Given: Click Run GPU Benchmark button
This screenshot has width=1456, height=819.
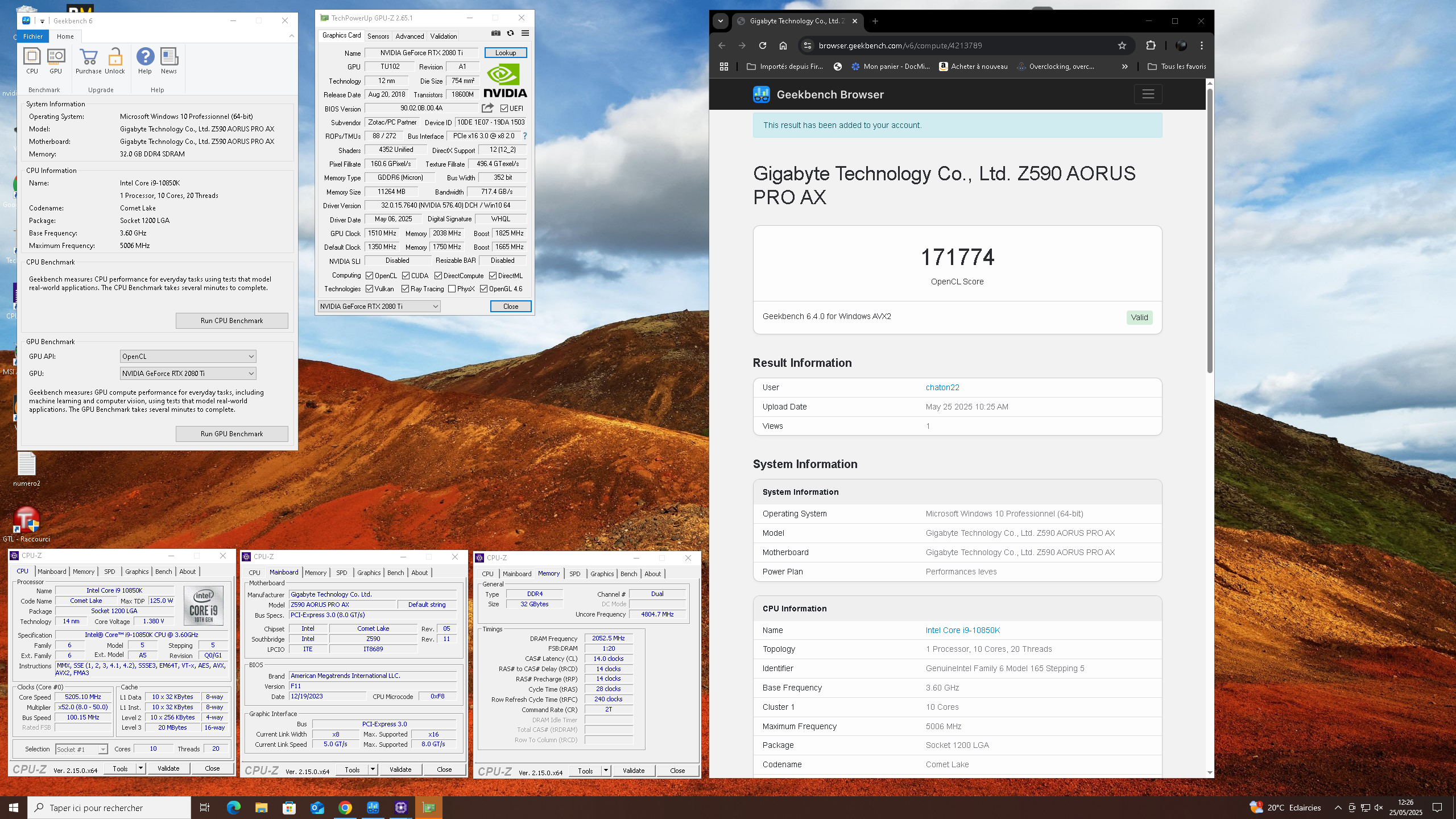Looking at the screenshot, I should [231, 434].
